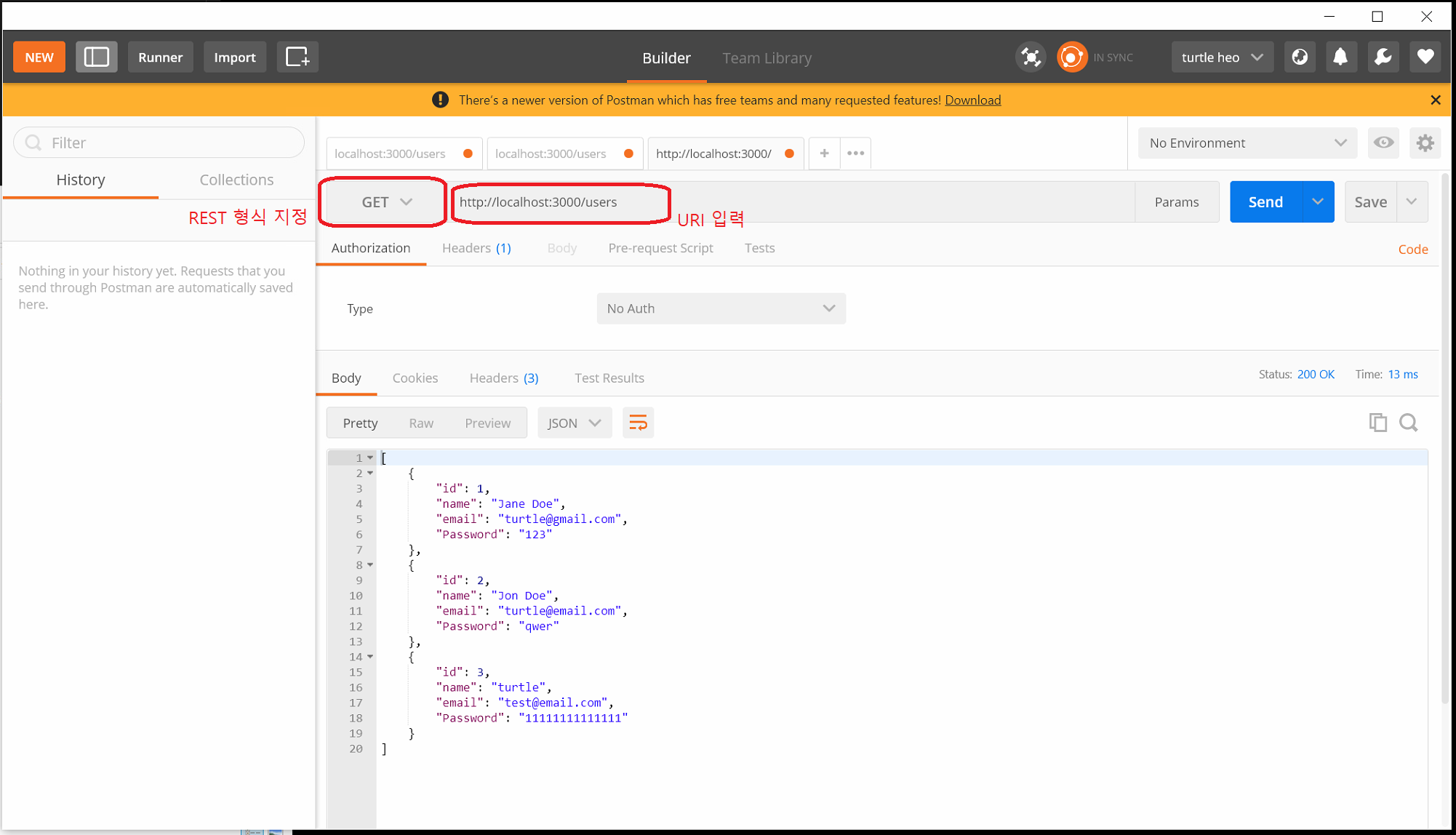
Task: Copy the response body to clipboard
Action: pyautogui.click(x=1377, y=423)
